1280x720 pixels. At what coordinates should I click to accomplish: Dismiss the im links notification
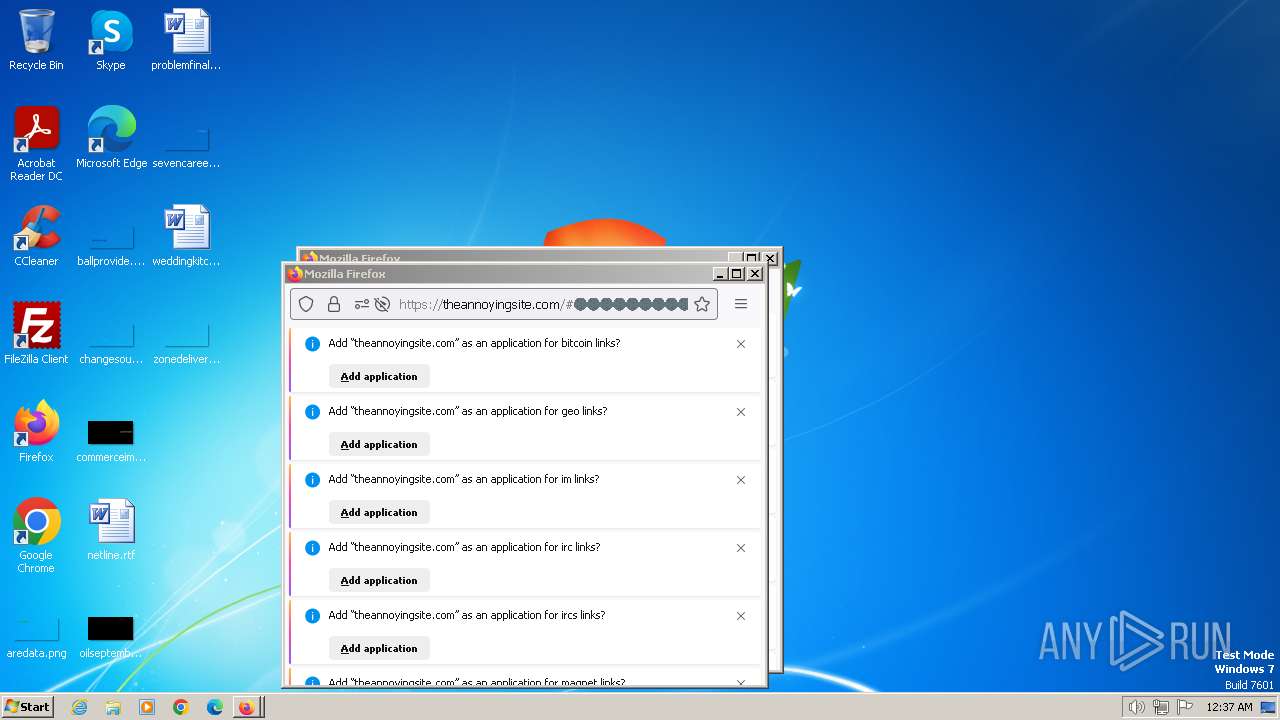[x=741, y=480]
